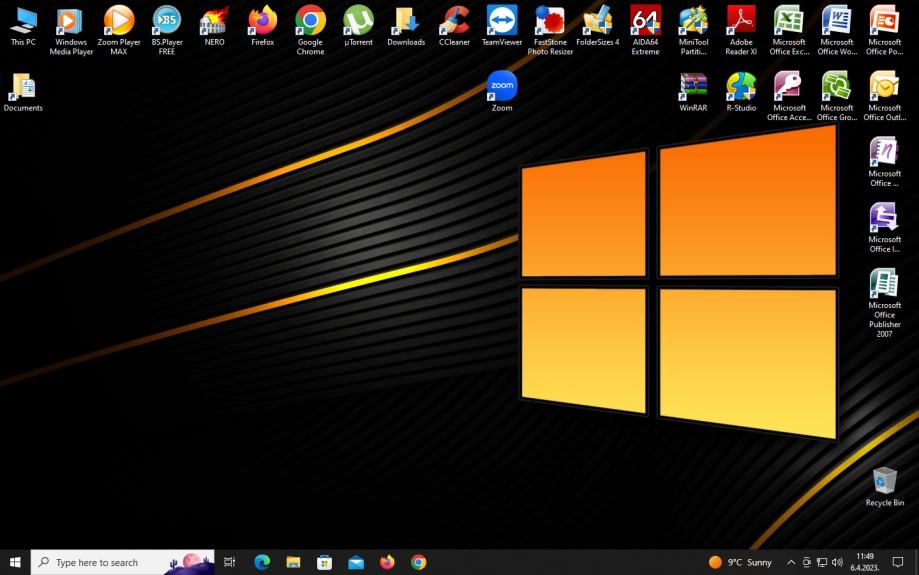This screenshot has height=575, width=919.
Task: Open Microsoft Edge from the taskbar
Action: pos(262,562)
